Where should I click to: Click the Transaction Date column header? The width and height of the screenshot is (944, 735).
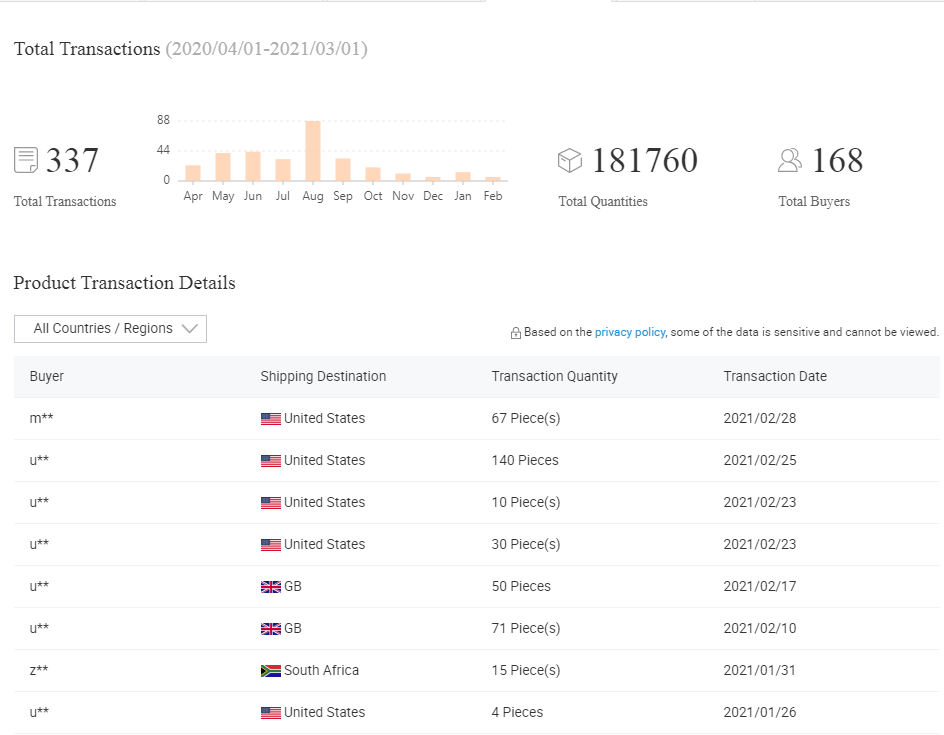coord(775,377)
